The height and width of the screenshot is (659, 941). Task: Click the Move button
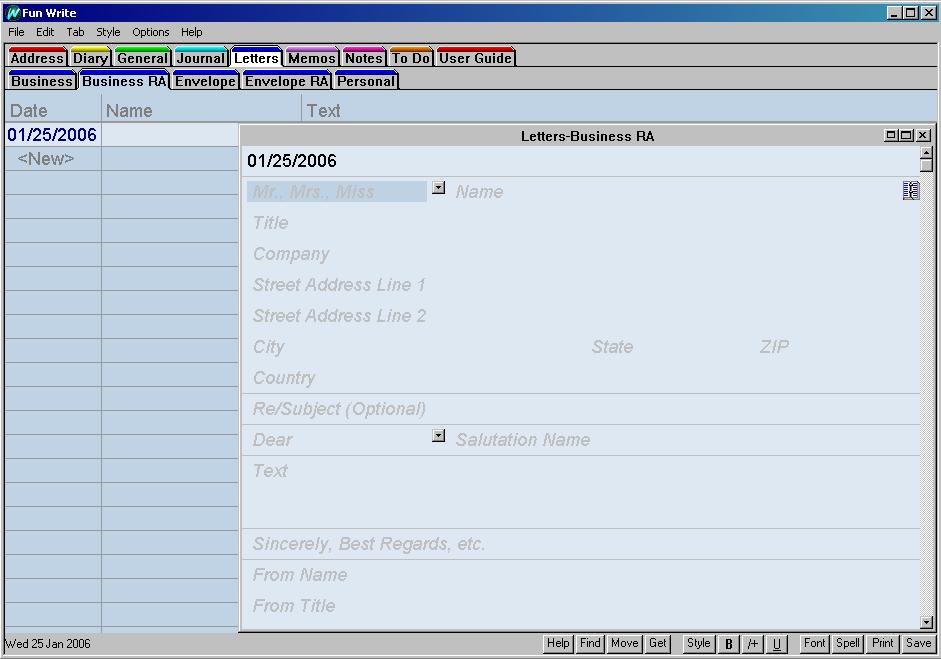[625, 643]
